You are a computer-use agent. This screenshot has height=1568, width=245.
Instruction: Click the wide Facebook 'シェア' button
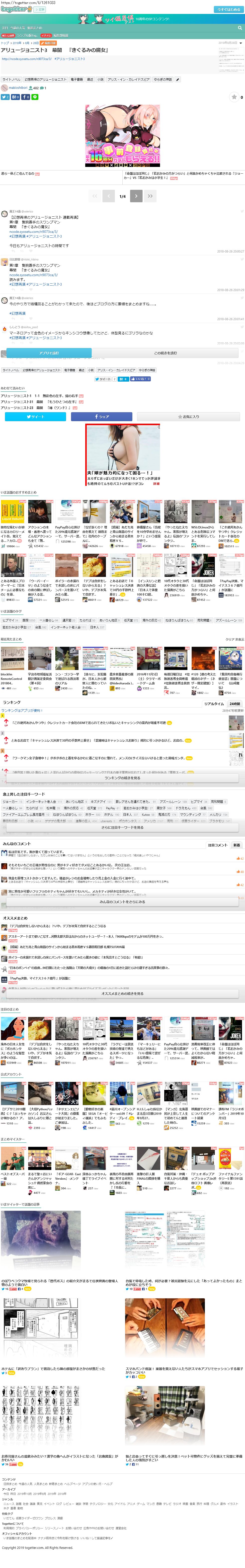click(102, 417)
